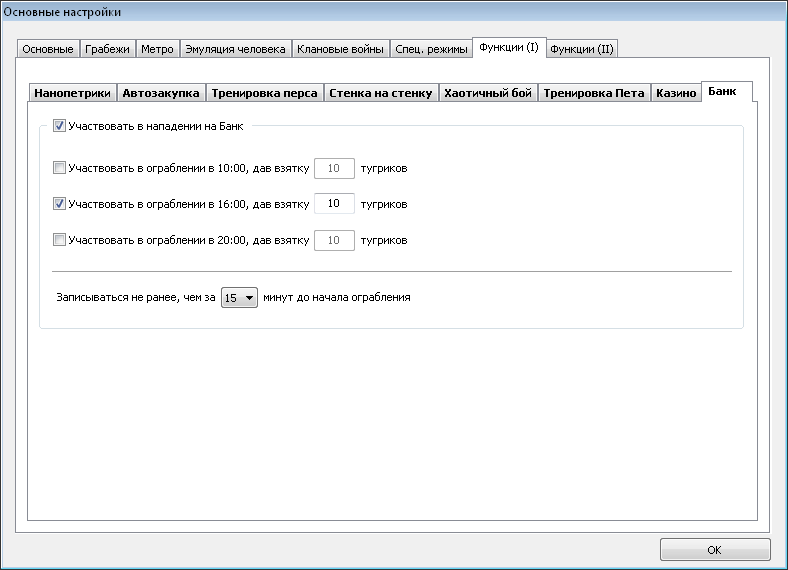This screenshot has height=570, width=788.
Task: Expand the 15 minutes dropdown
Action: [x=239, y=298]
